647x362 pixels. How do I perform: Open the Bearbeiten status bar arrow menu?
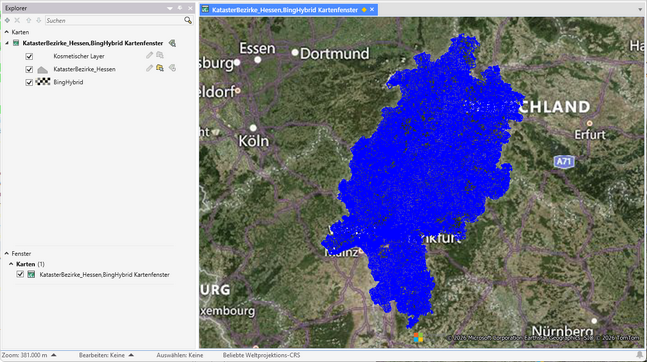pos(131,355)
